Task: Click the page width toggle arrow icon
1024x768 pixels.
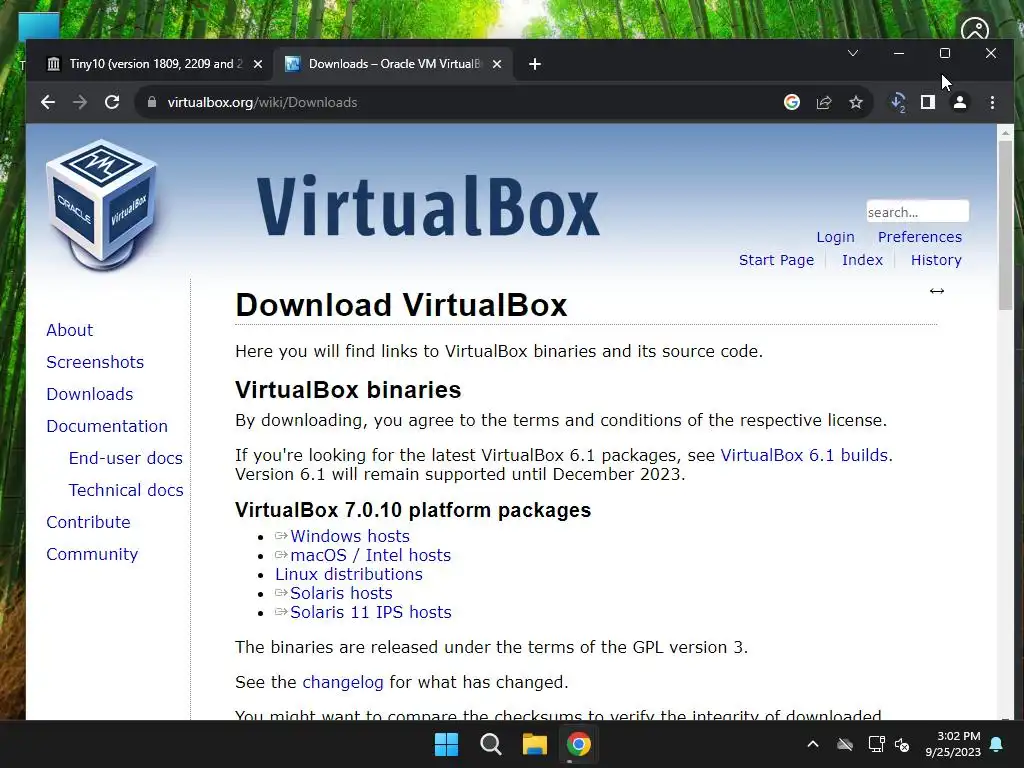Action: point(936,291)
